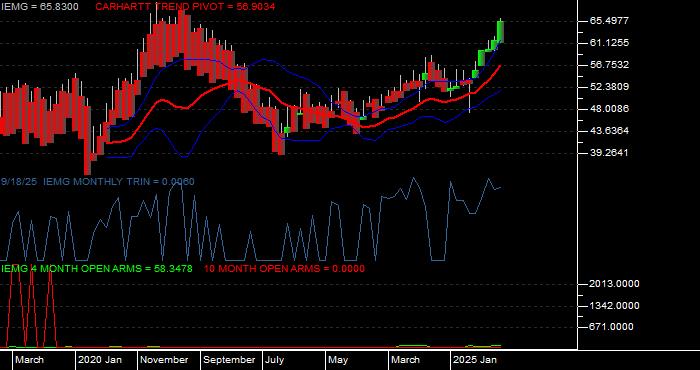Click the 2025 Jan date marker
This screenshot has width=700, height=370.
[475, 360]
